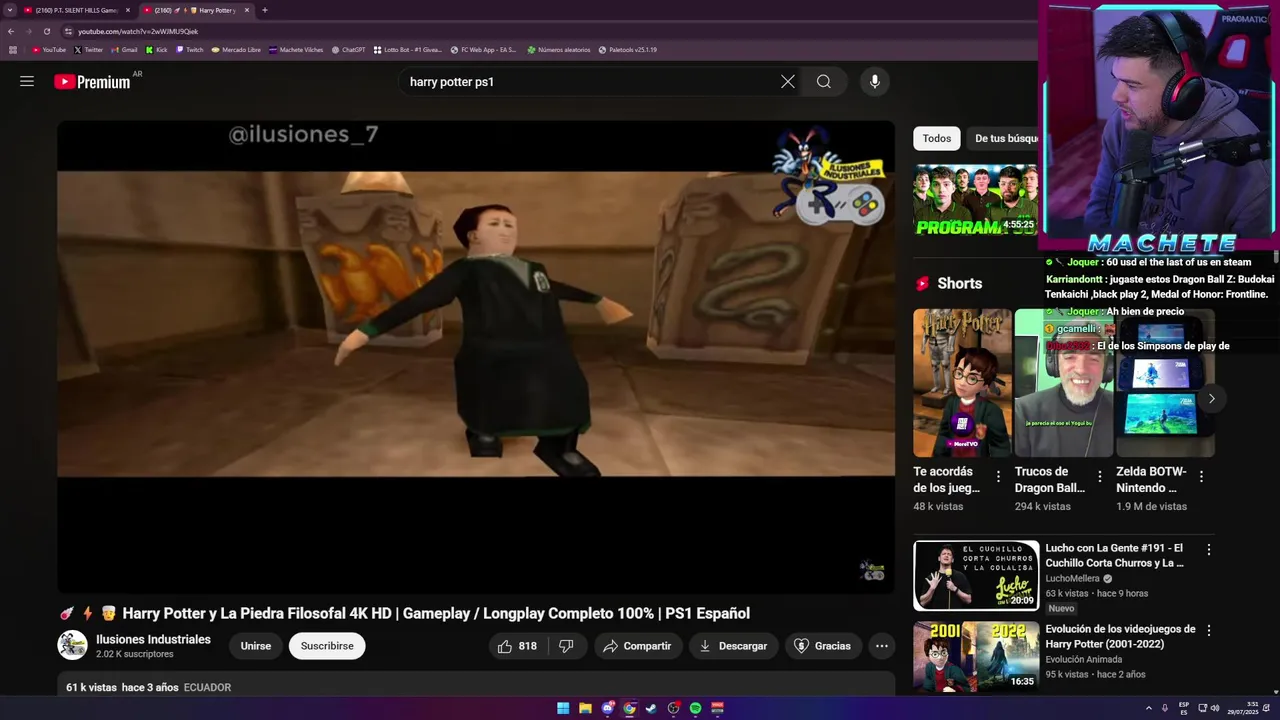Open options for 'Evolución de los videojuegos' video
The image size is (1280, 720).
1209,631
